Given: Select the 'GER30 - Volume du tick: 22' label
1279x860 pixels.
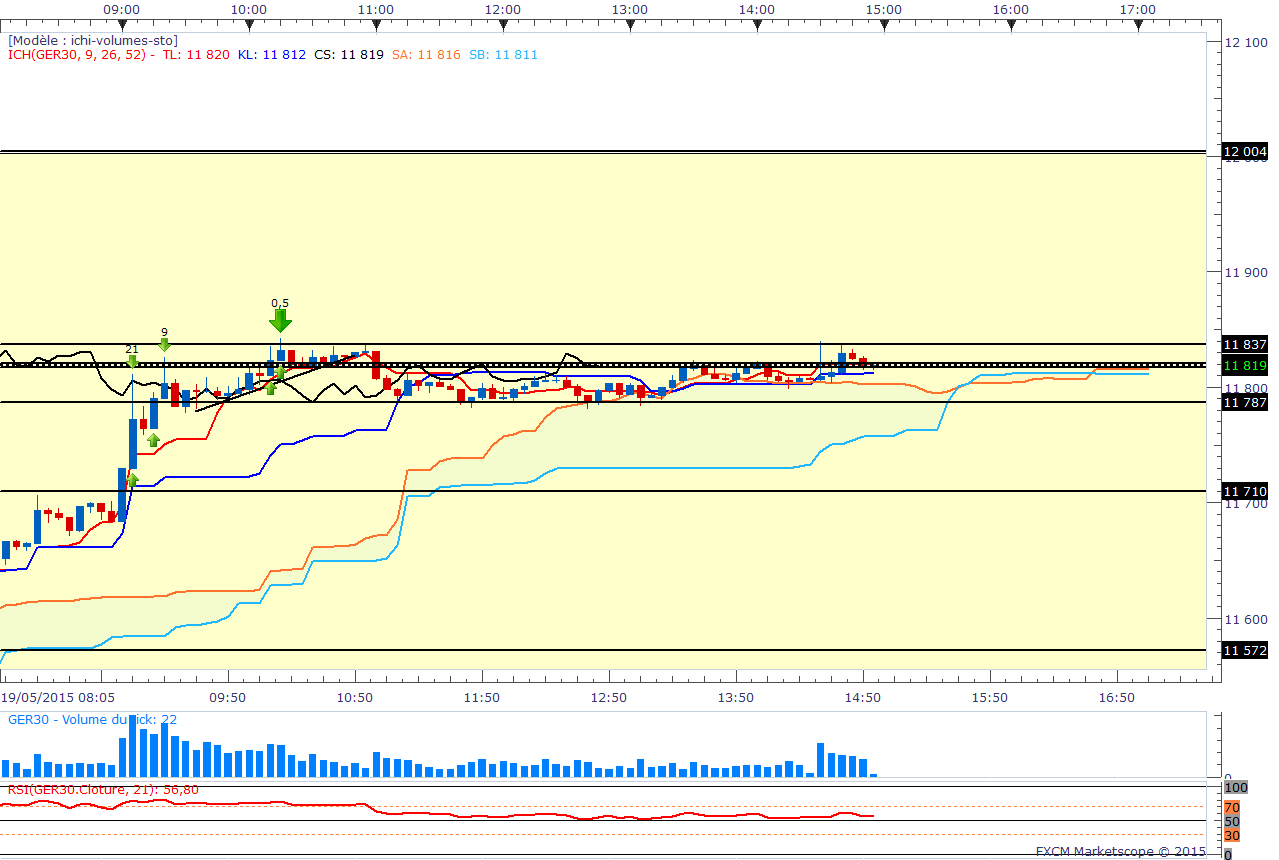Looking at the screenshot, I should tap(92, 719).
